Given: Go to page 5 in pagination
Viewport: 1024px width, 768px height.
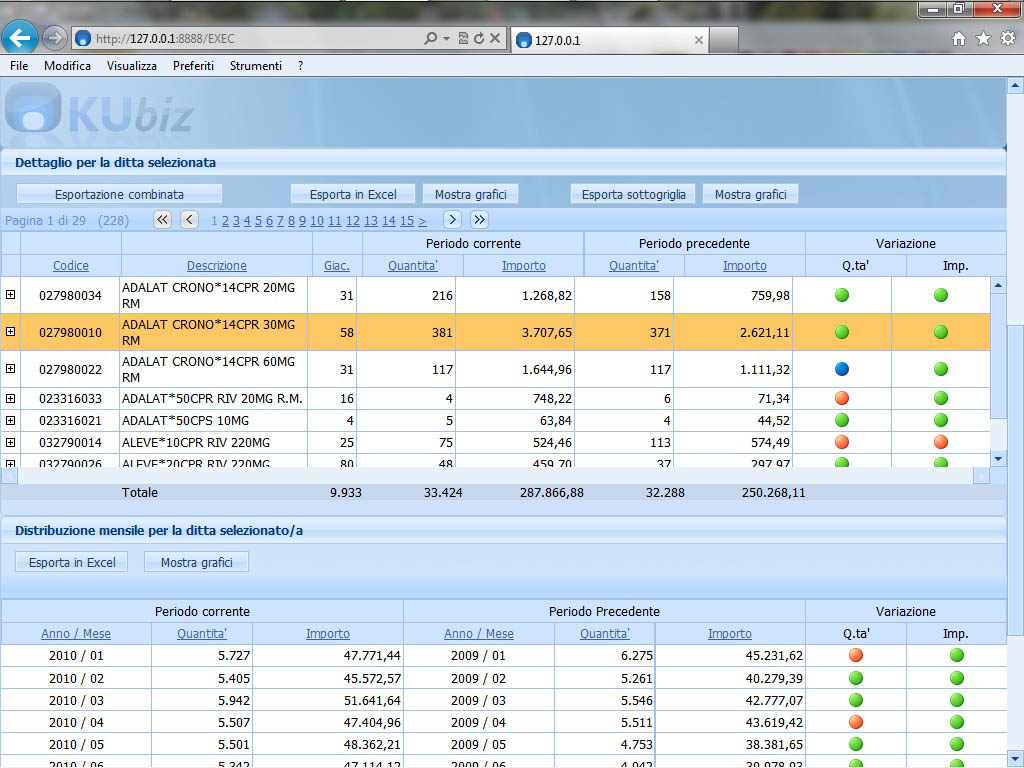Looking at the screenshot, I should pyautogui.click(x=258, y=221).
